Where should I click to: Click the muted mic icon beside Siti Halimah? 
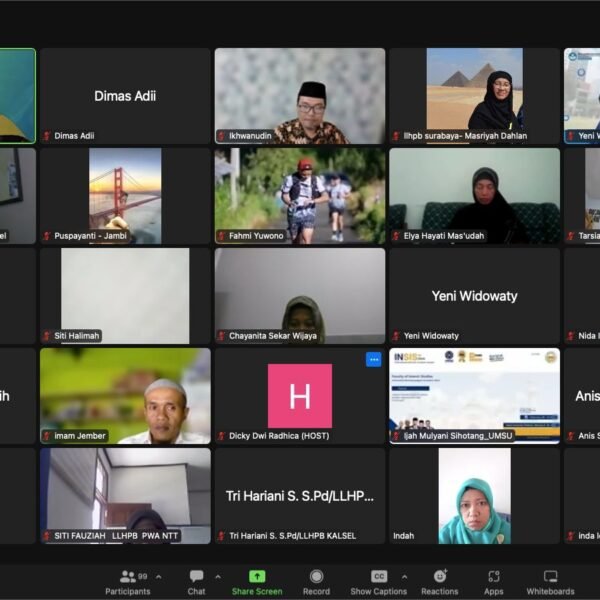point(47,336)
